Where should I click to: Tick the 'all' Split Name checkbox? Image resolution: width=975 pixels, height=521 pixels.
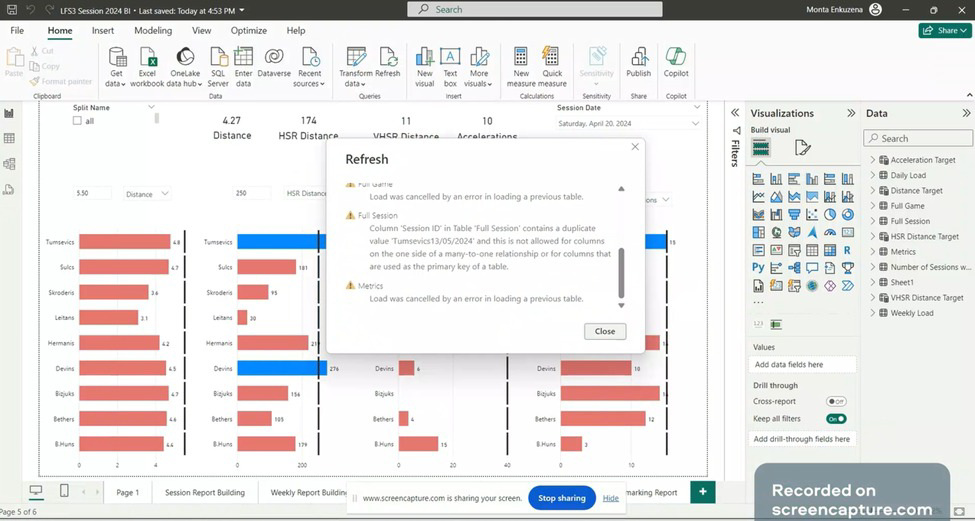tap(77, 121)
